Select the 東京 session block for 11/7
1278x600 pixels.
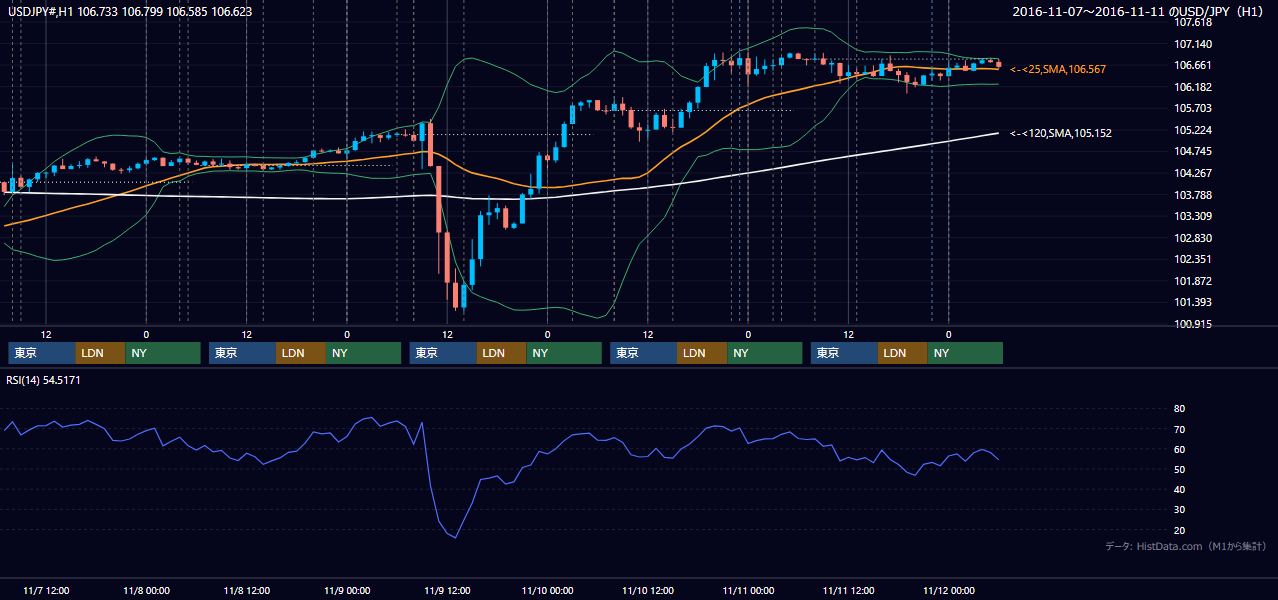pos(42,353)
